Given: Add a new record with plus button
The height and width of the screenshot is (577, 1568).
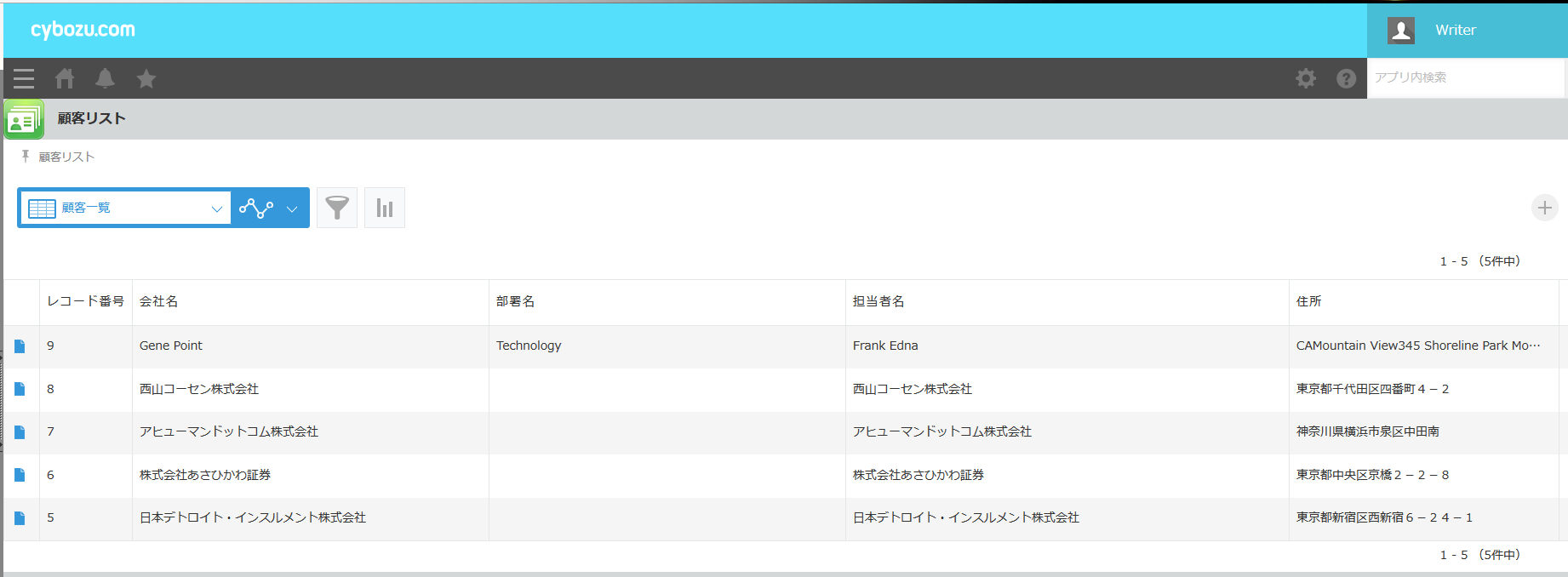Looking at the screenshot, I should (x=1544, y=208).
